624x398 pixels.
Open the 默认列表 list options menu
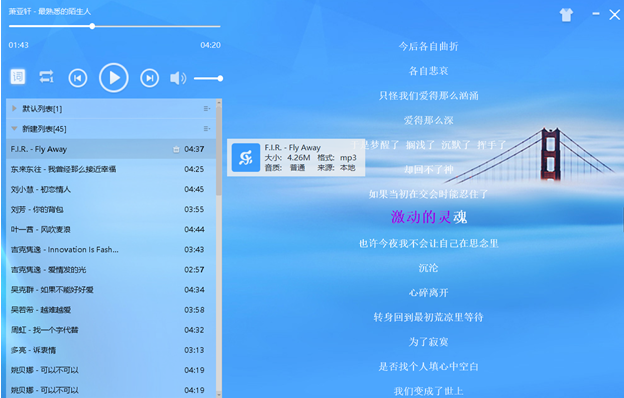[x=207, y=108]
